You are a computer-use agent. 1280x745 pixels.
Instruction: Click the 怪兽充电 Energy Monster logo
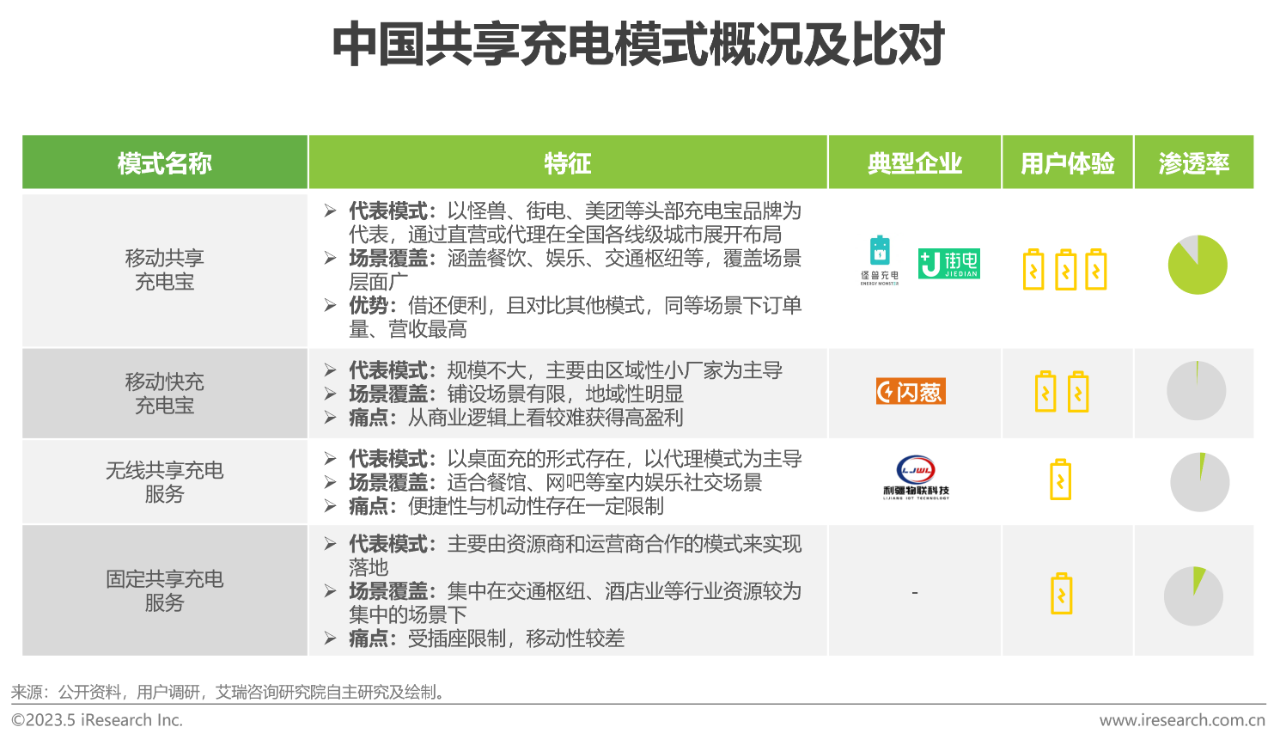click(879, 260)
